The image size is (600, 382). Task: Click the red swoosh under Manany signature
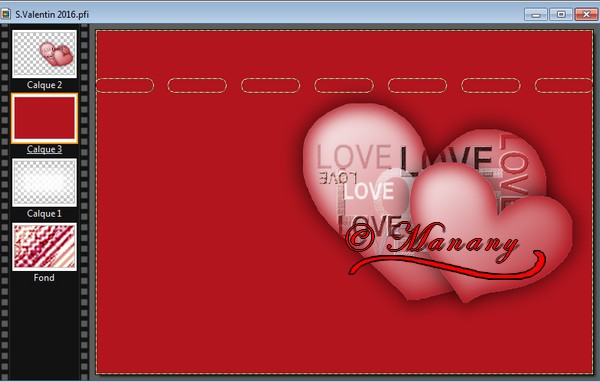pos(447,265)
